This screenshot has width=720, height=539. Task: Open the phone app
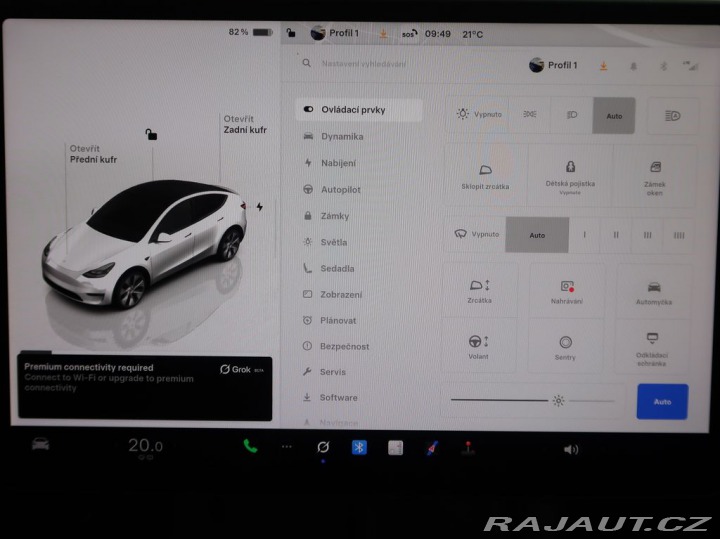click(250, 446)
